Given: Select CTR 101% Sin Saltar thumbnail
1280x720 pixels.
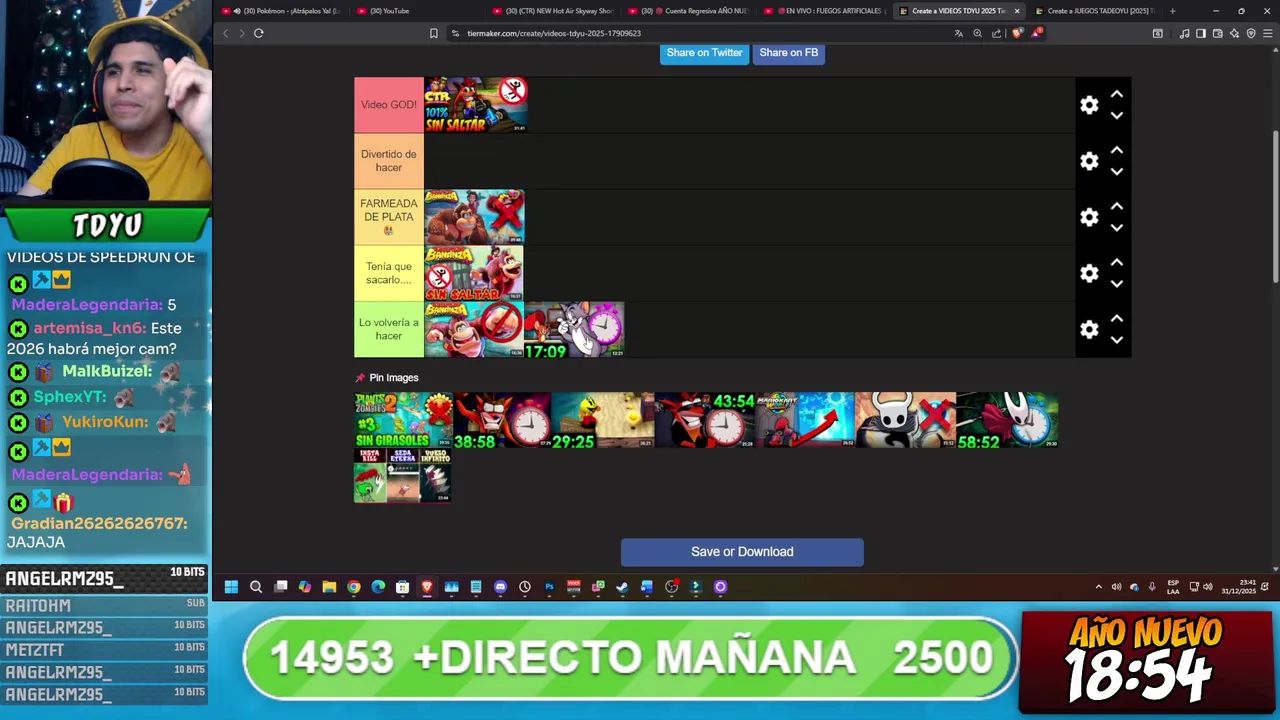Looking at the screenshot, I should point(476,105).
